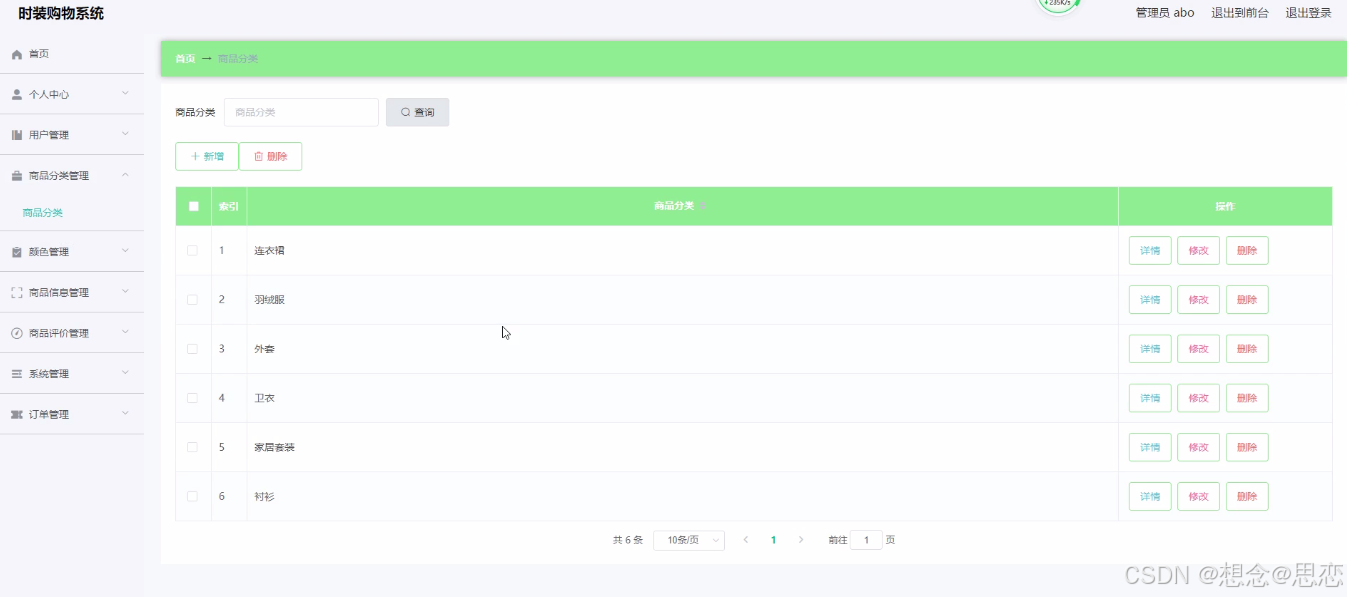Toggle the select-all checkbox in table header
Screen dimensions: 1347x597
[x=193, y=206]
